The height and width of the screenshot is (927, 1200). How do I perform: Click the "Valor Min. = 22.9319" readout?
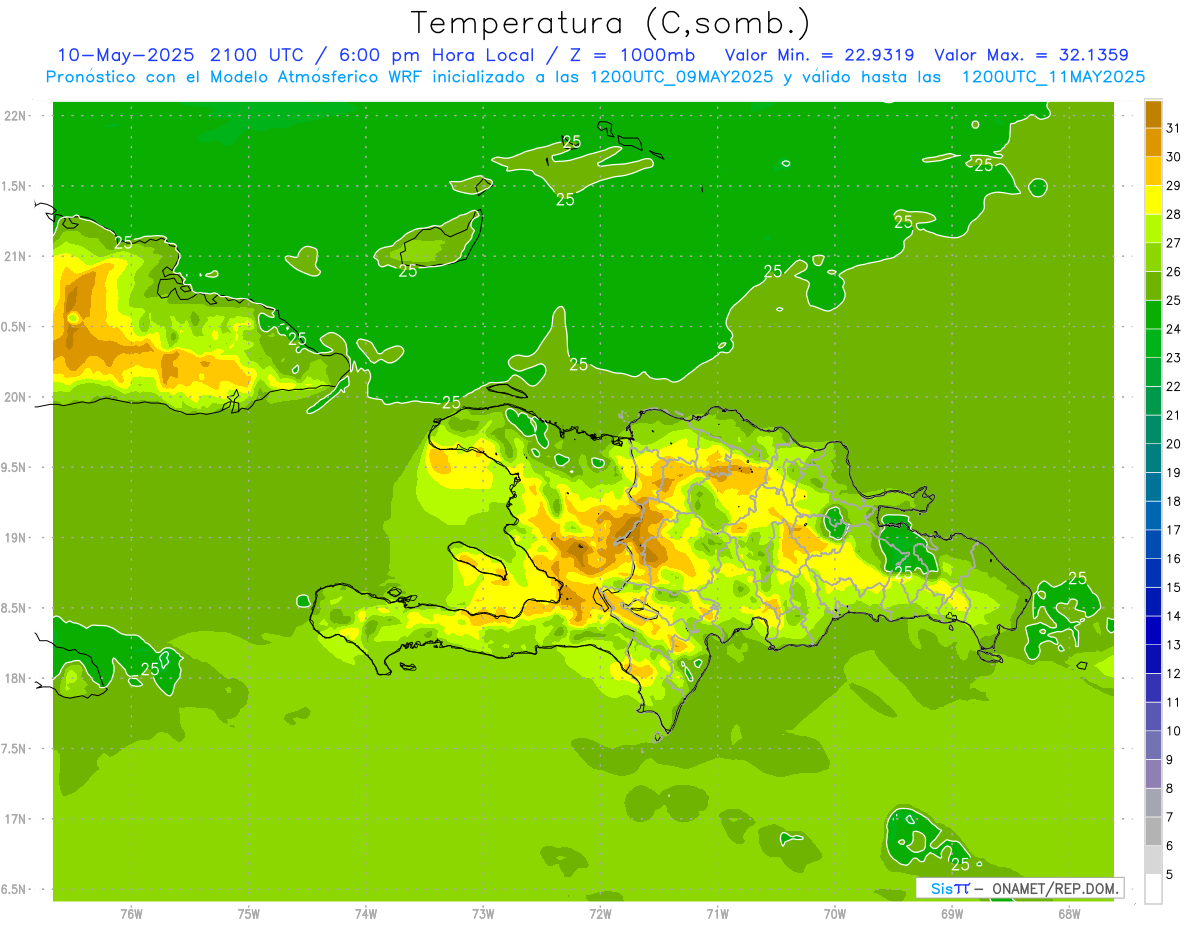click(x=819, y=54)
